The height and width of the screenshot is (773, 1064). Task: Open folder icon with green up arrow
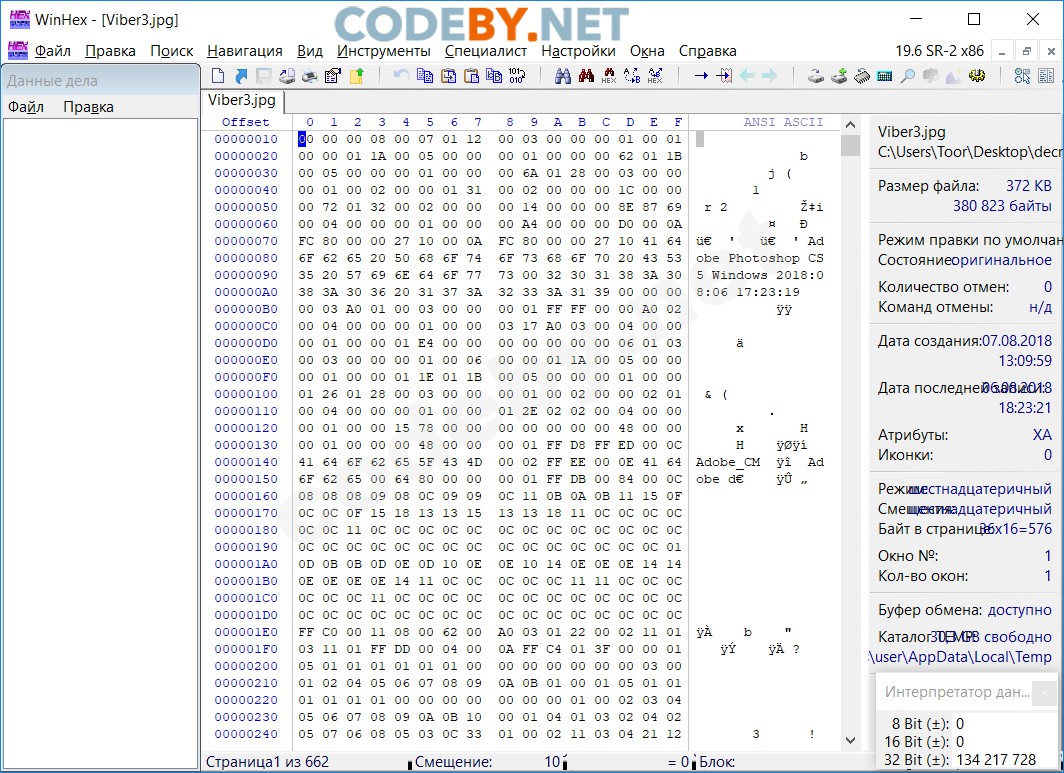click(357, 75)
